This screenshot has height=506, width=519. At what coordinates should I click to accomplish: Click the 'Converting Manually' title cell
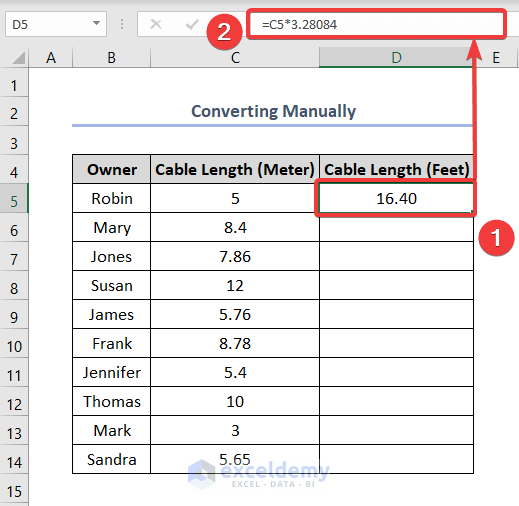coord(273,111)
